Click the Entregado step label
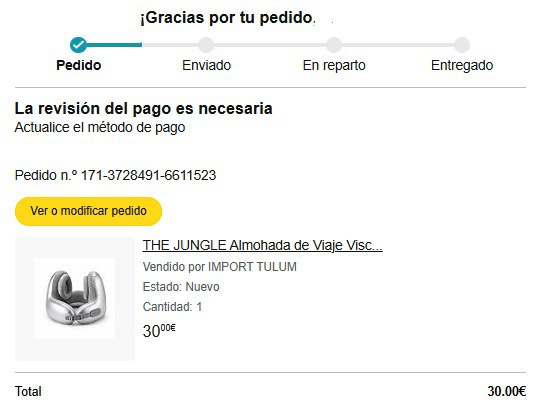Viewport: 547px width, 405px height. click(462, 65)
